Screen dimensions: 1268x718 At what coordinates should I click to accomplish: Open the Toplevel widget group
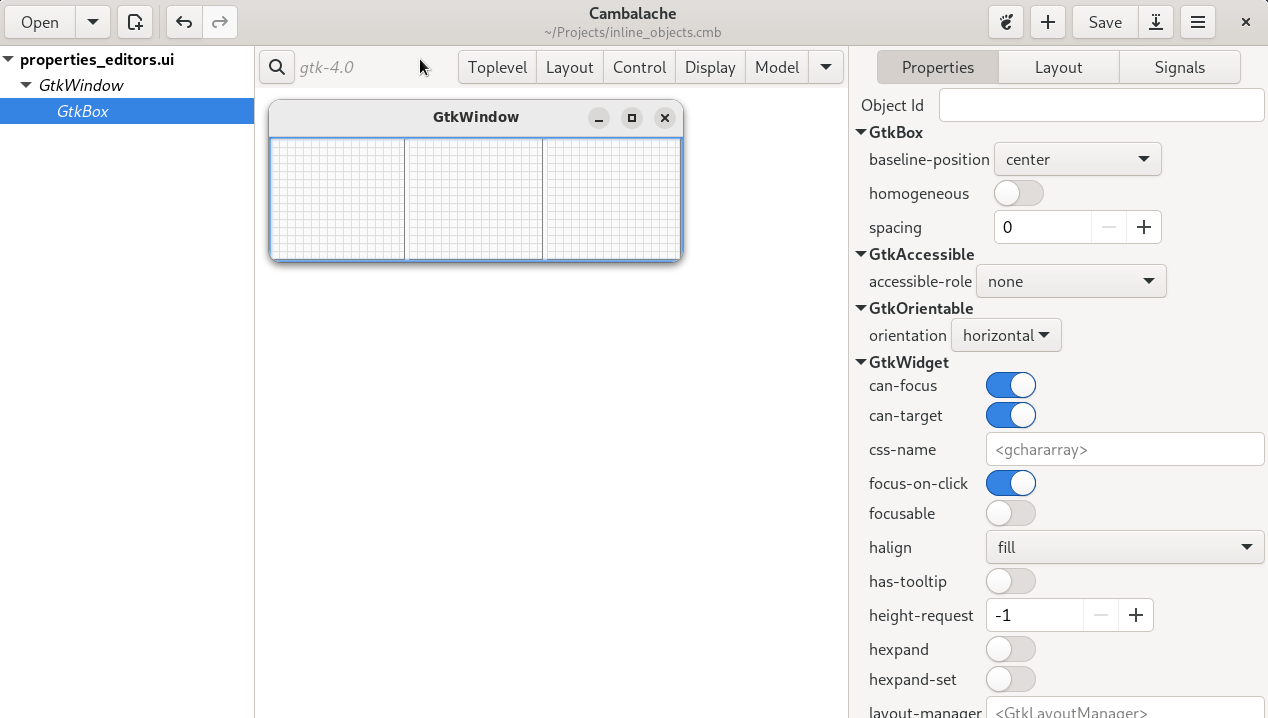pos(497,67)
